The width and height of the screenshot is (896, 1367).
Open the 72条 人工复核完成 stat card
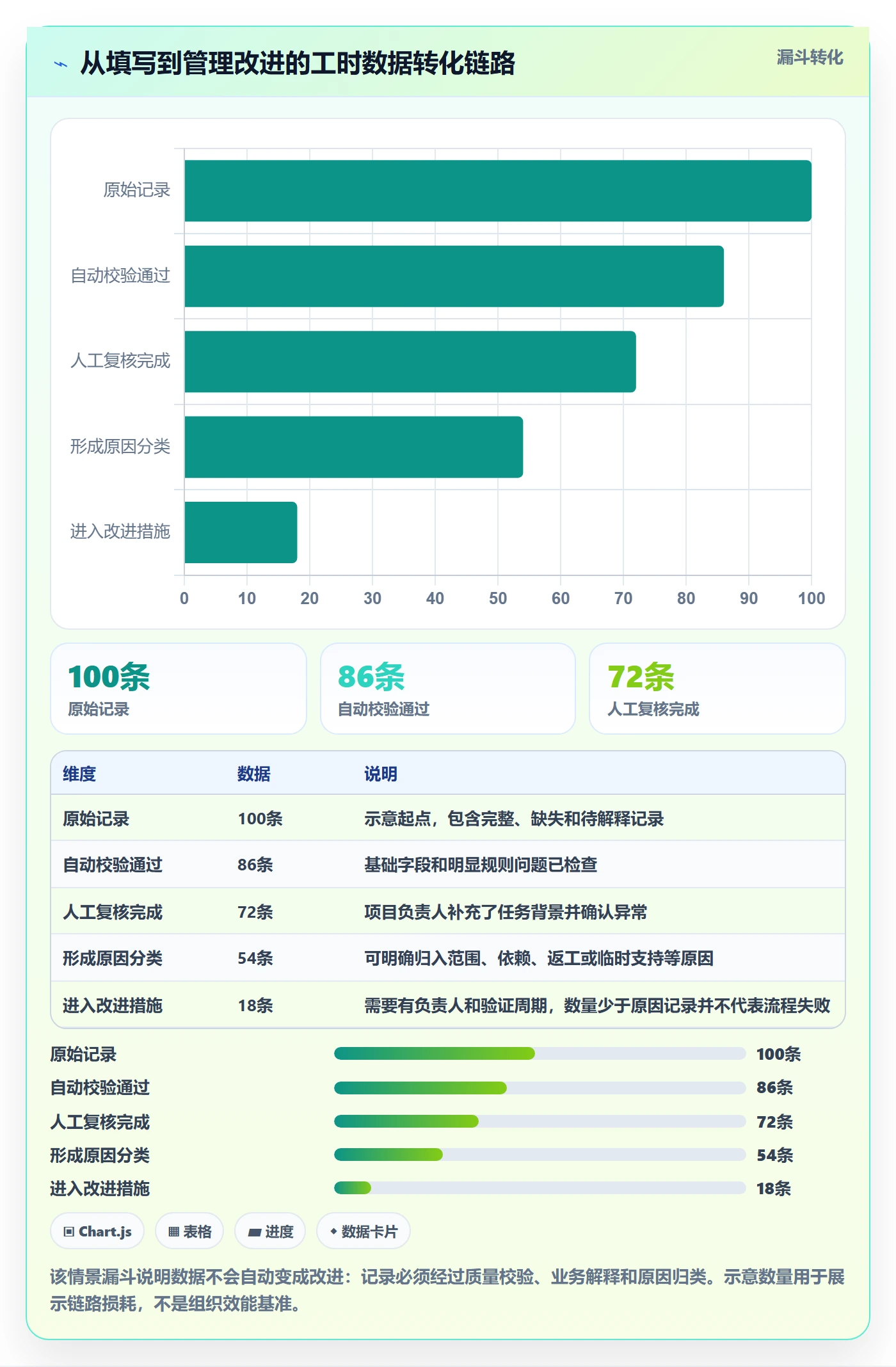717,689
